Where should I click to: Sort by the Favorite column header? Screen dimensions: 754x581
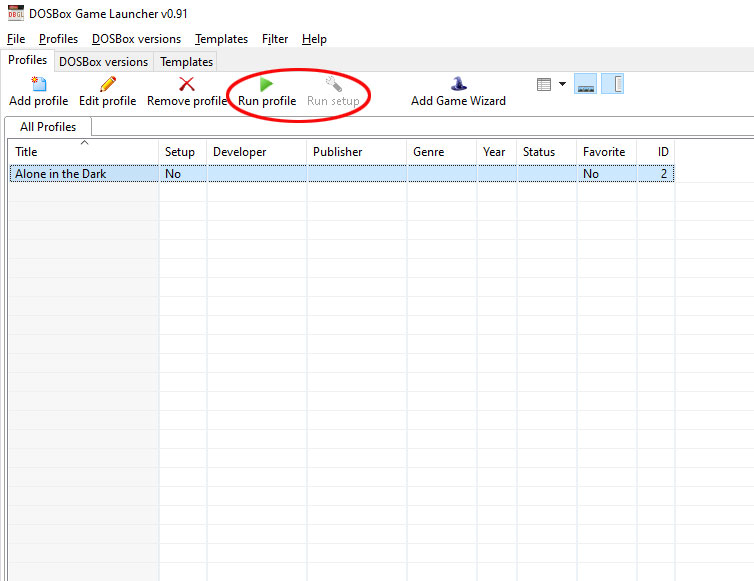[x=607, y=152]
